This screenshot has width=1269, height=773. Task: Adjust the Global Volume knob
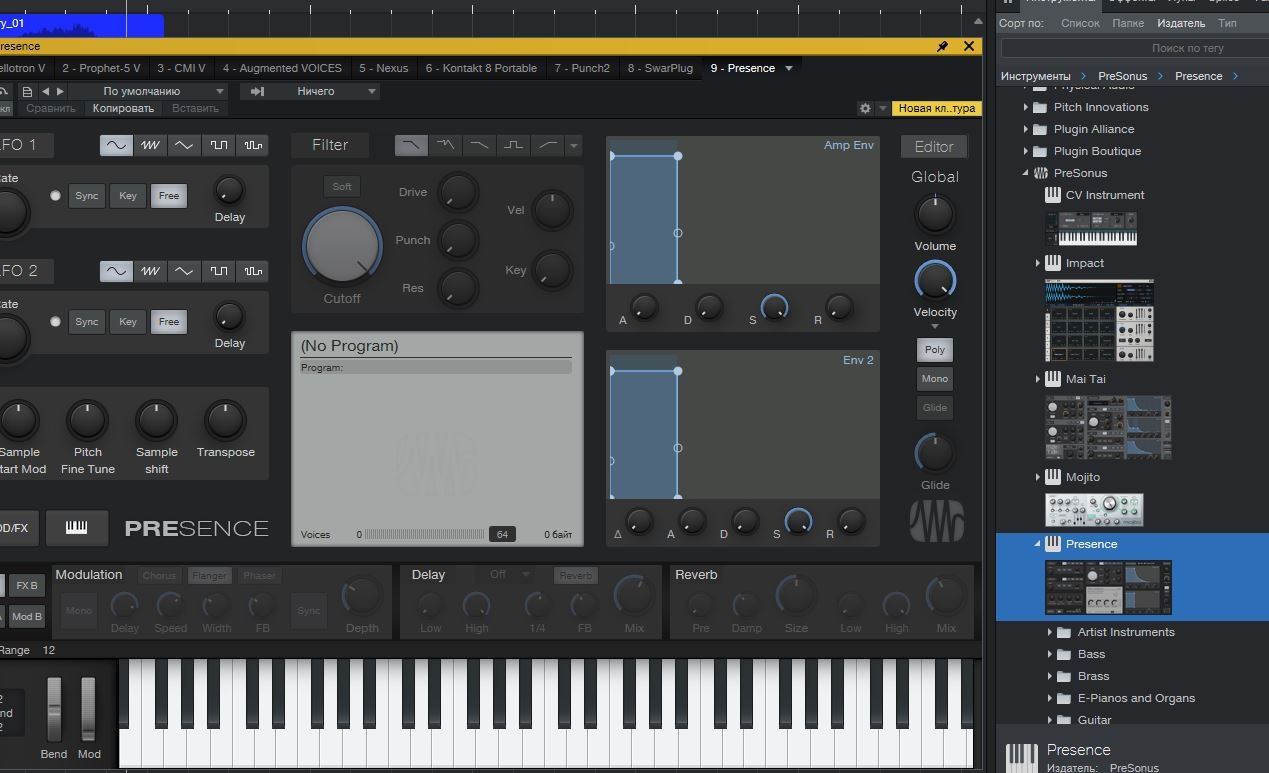(x=934, y=214)
